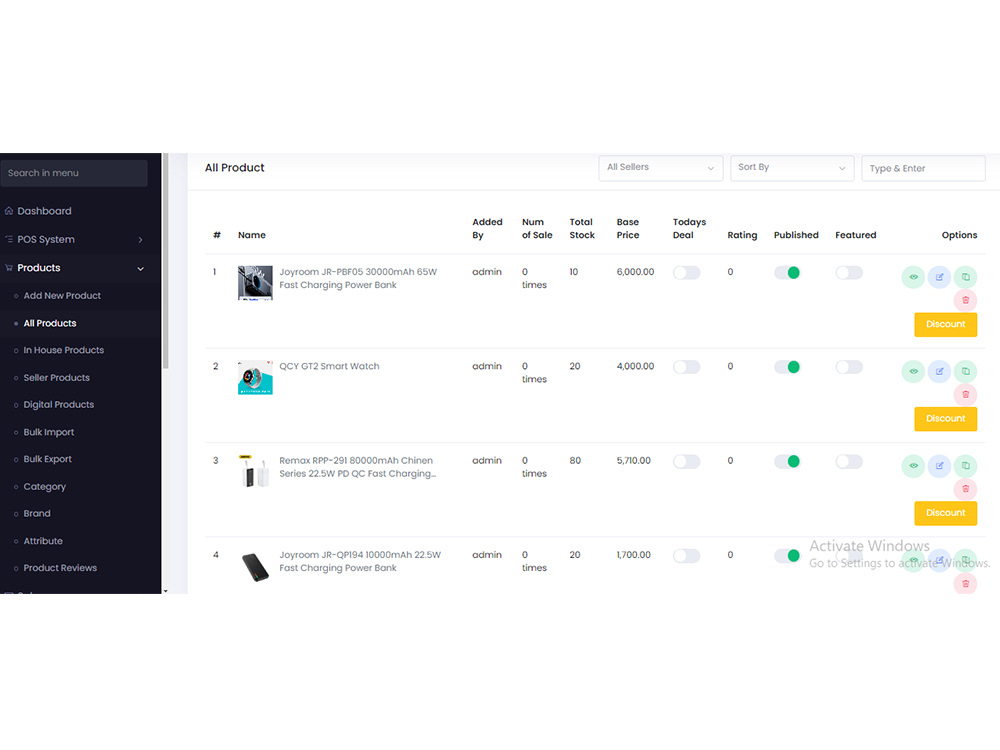Open the Sort By dropdown
The image size is (1000, 750).
pos(792,168)
